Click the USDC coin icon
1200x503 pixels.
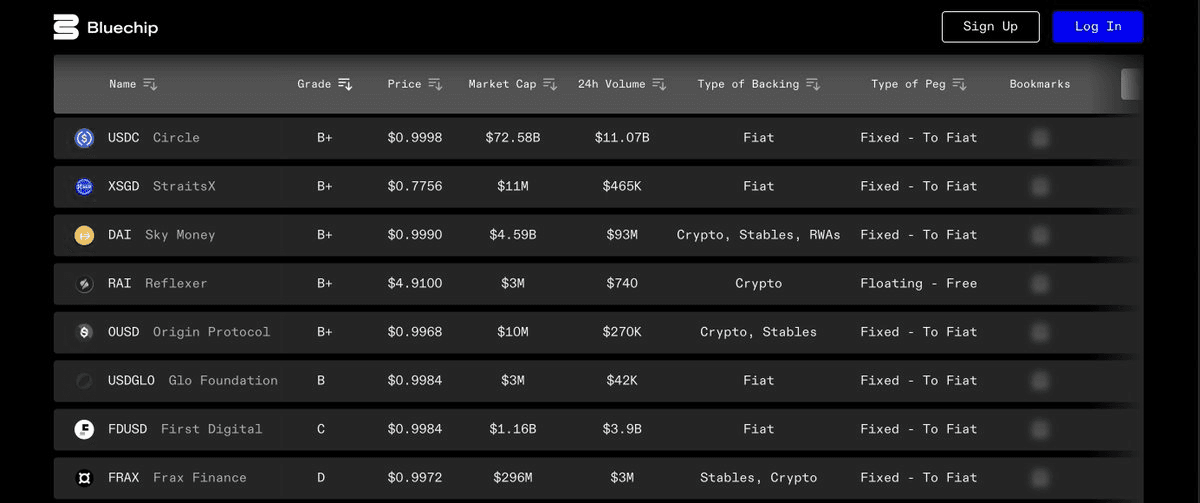pyautogui.click(x=85, y=138)
